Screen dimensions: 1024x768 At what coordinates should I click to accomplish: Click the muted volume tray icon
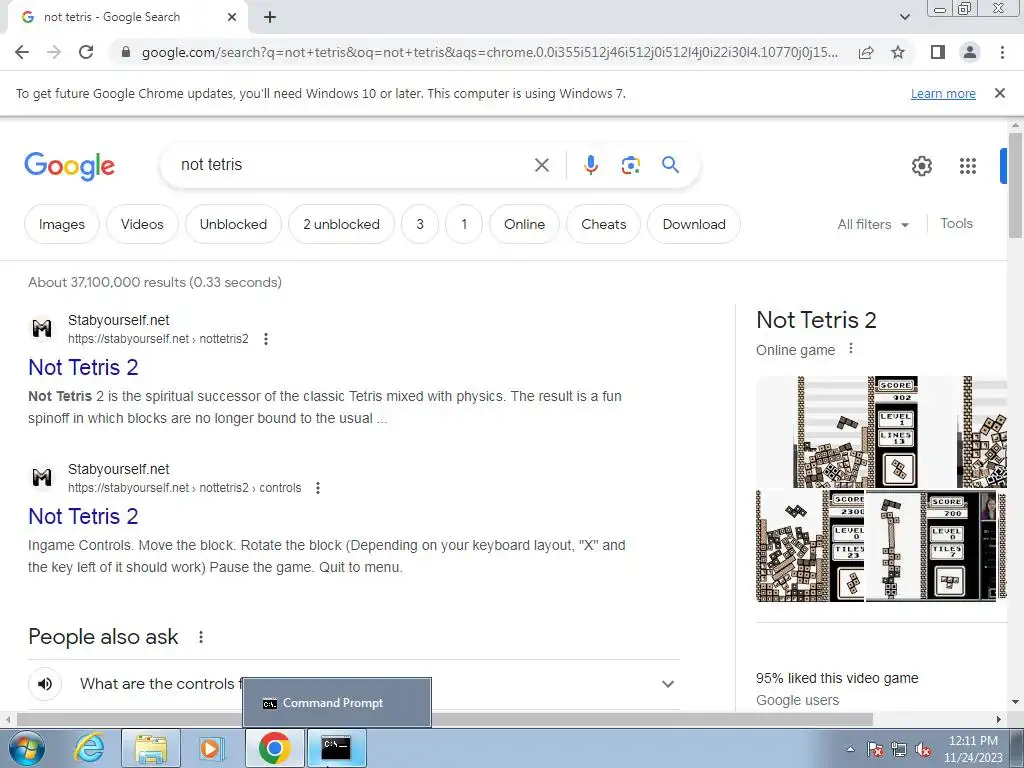[923, 750]
